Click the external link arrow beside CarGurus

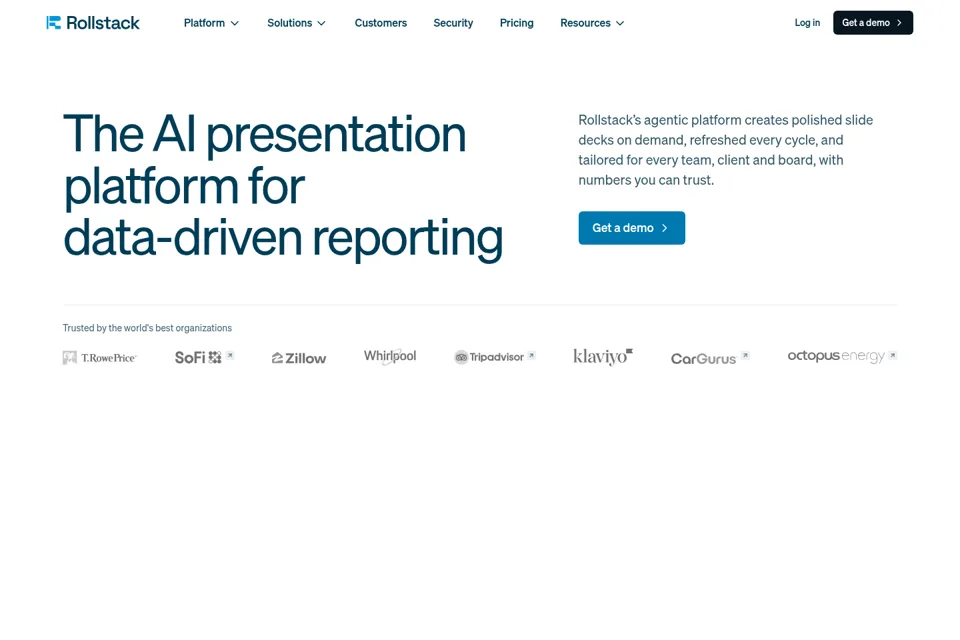click(x=745, y=355)
